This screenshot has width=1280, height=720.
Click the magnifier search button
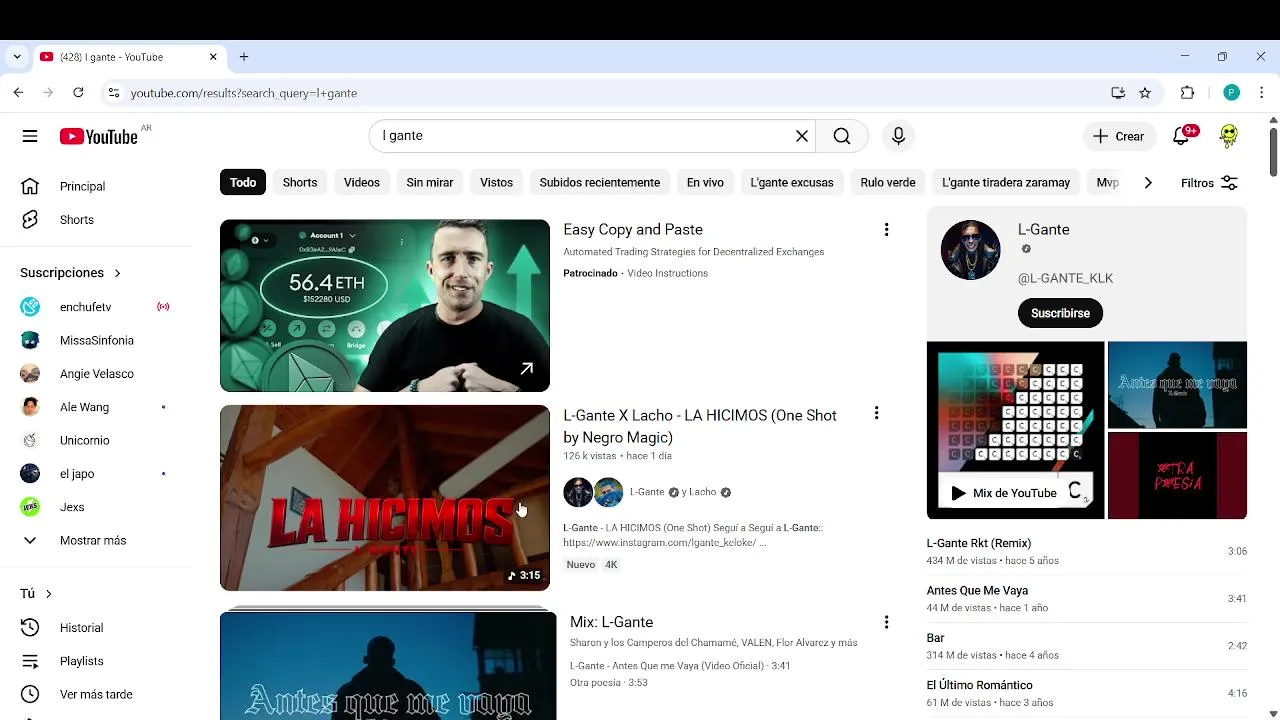[x=842, y=136]
